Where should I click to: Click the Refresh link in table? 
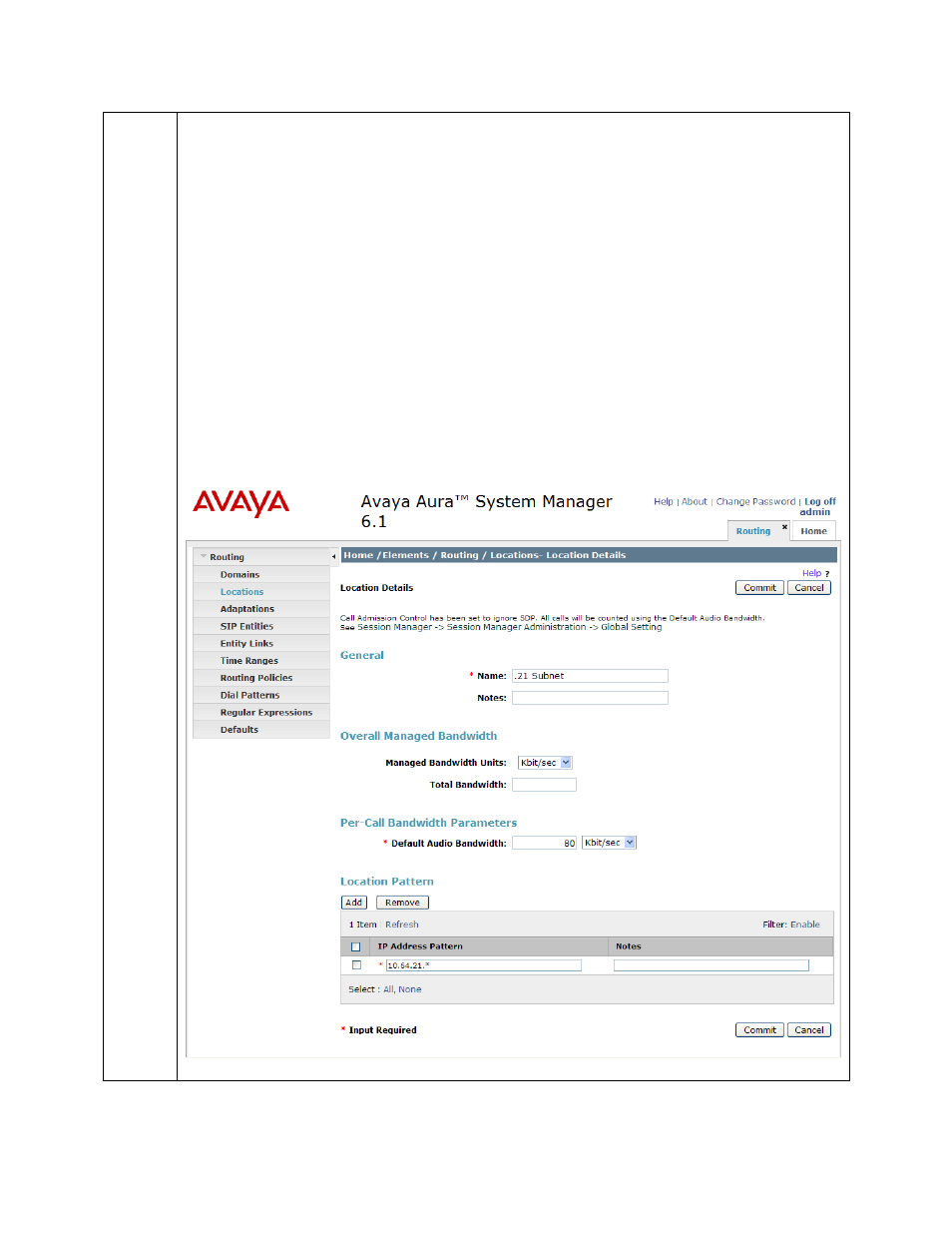click(402, 925)
